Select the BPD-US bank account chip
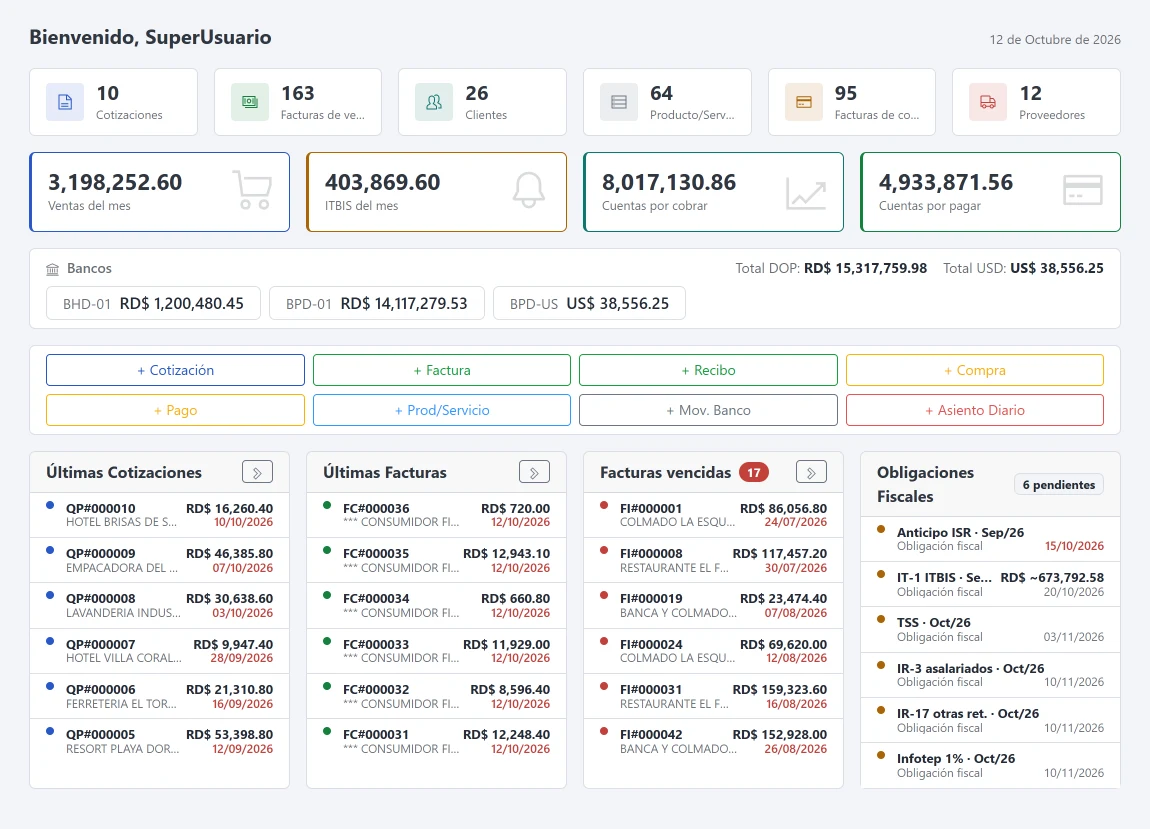This screenshot has width=1150, height=829. coord(590,304)
